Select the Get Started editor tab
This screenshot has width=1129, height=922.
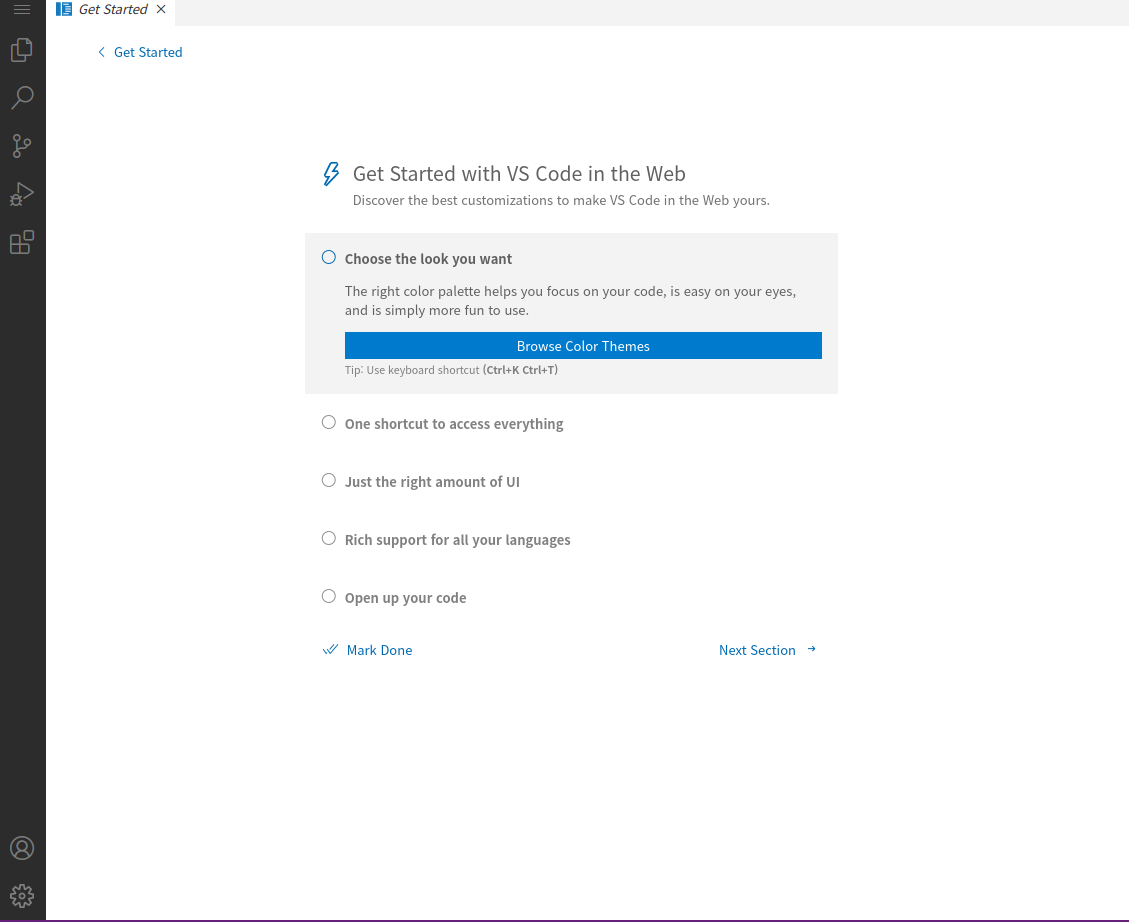[111, 10]
